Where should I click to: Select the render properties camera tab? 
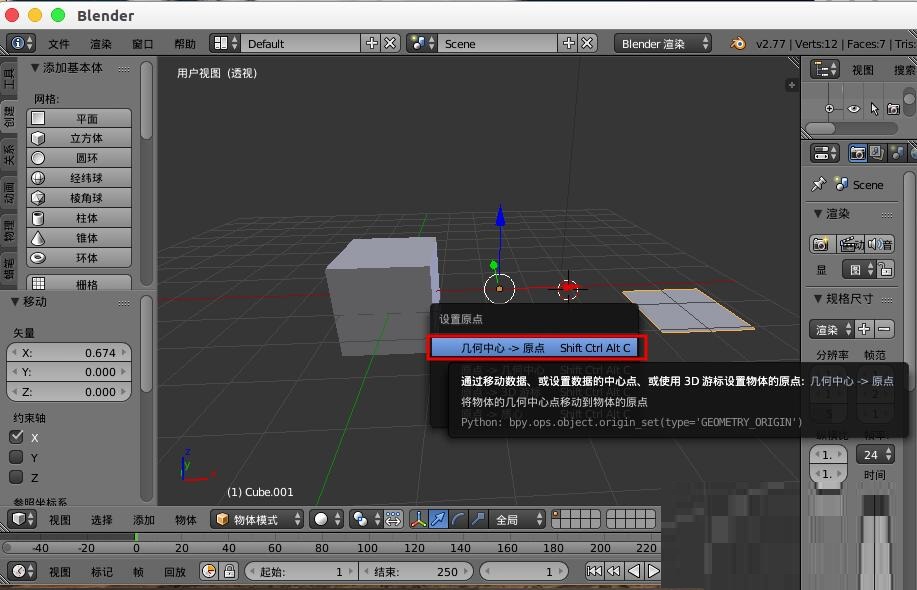pos(857,153)
